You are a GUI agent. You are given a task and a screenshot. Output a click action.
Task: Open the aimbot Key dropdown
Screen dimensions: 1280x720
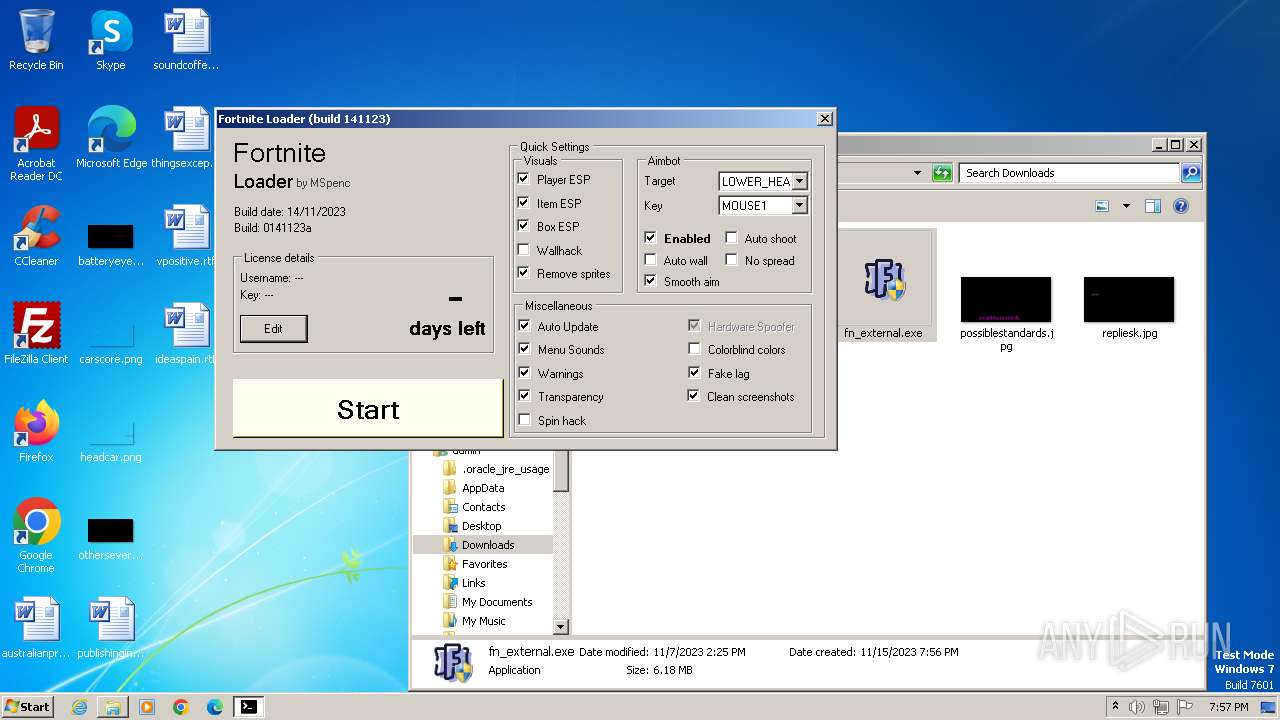799,205
